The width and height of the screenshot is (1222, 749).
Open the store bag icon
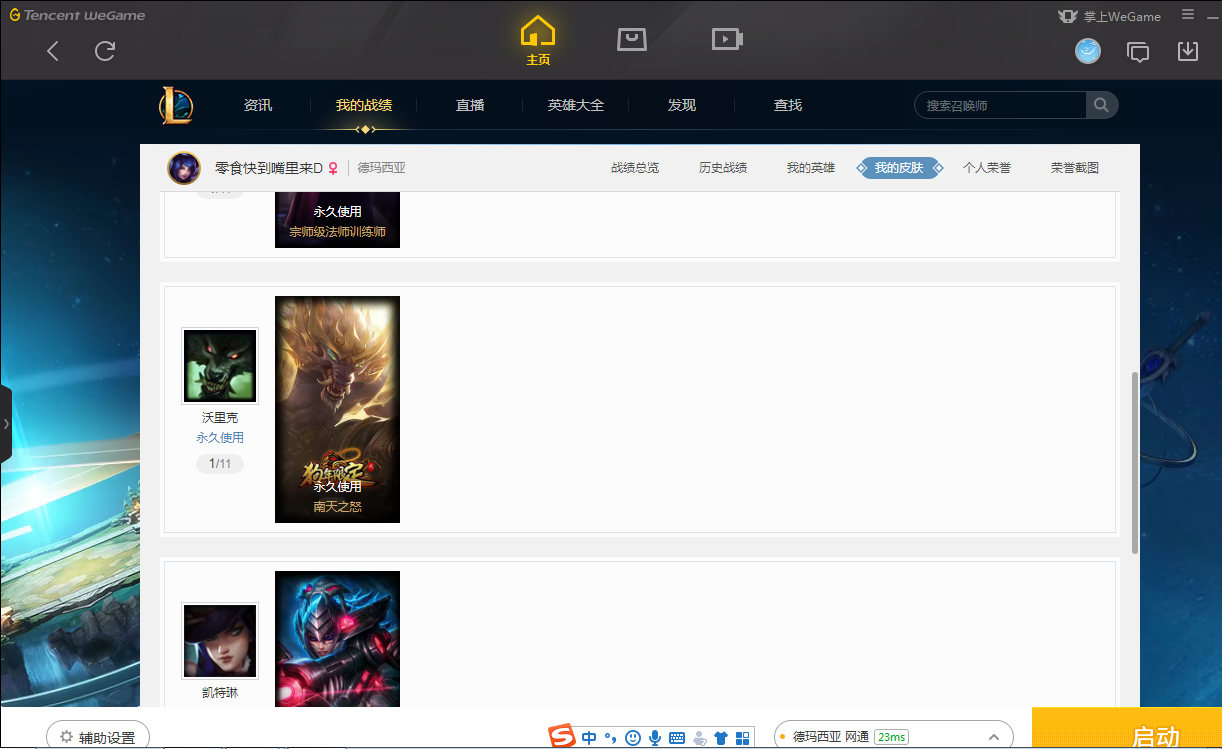(632, 39)
